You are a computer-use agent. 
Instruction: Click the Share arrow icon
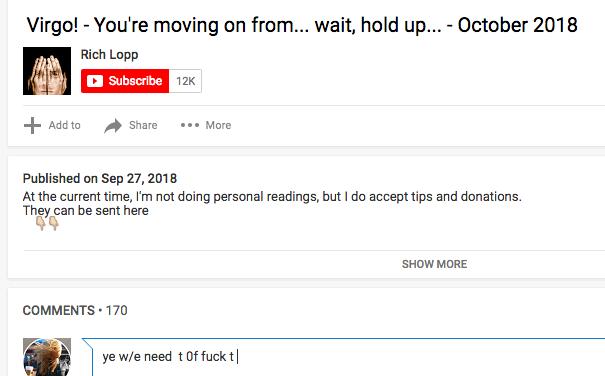pos(113,125)
